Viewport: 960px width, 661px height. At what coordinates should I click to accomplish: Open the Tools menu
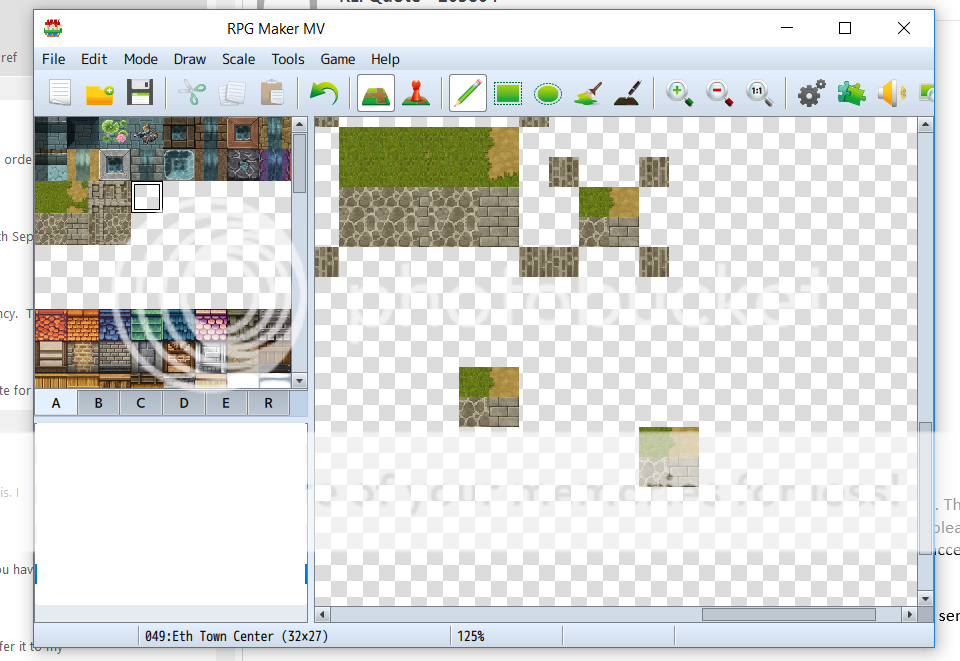(288, 59)
